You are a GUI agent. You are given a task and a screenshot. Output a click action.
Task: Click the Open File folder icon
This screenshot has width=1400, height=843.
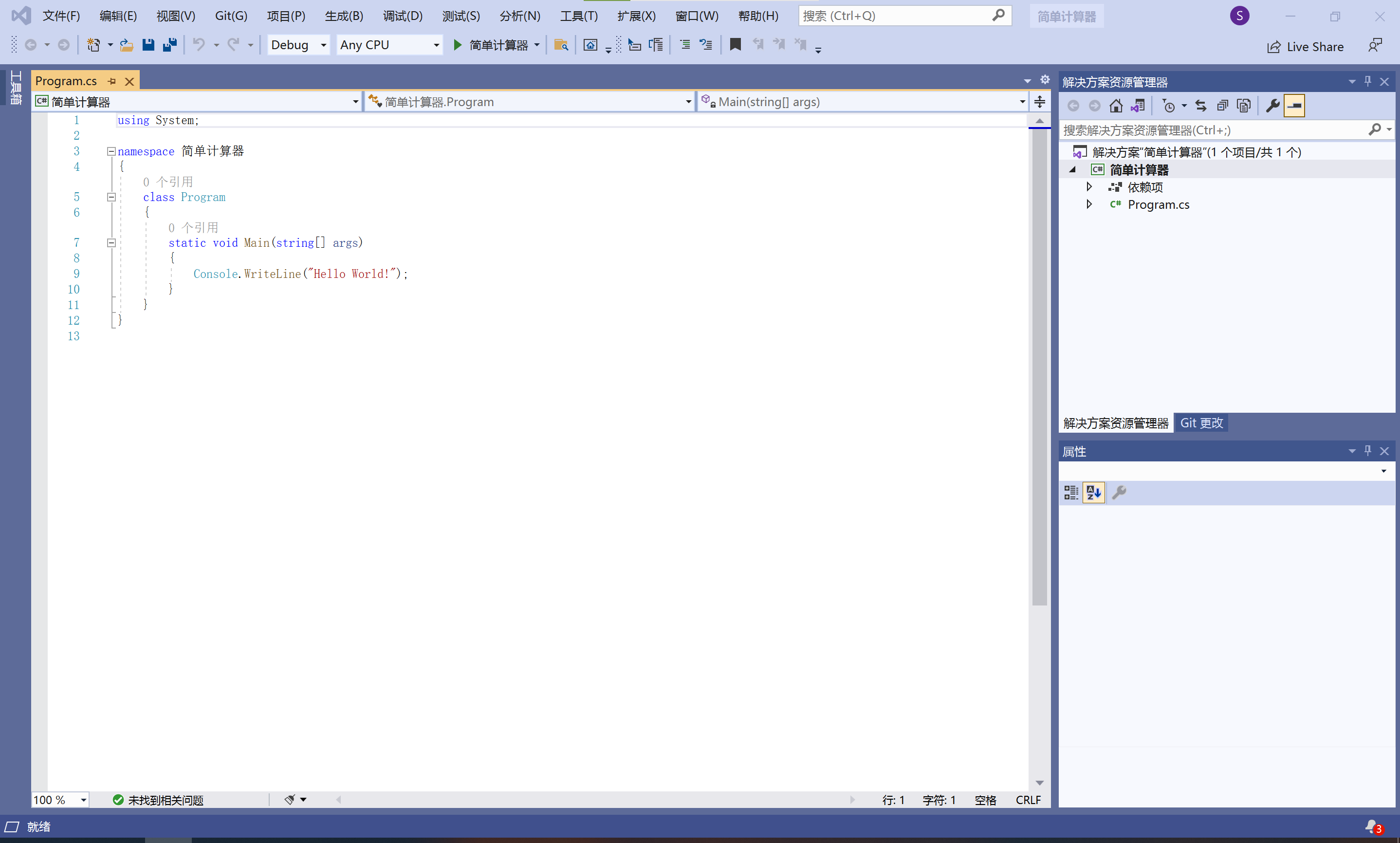click(x=126, y=45)
